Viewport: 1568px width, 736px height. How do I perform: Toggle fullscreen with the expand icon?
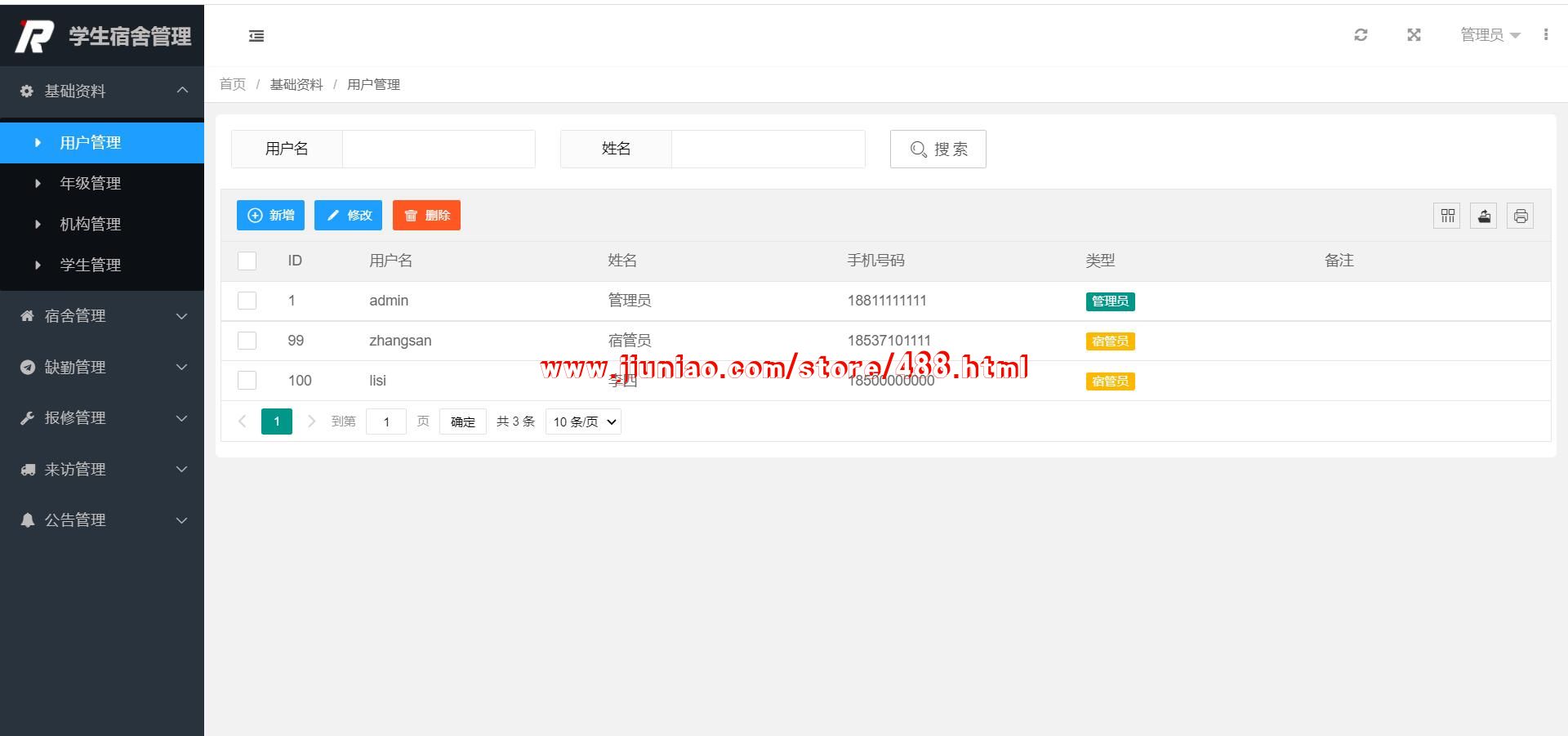tap(1414, 35)
